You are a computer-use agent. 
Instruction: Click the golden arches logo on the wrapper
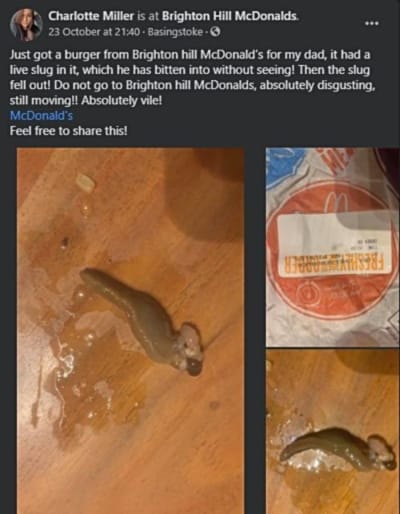click(x=338, y=201)
